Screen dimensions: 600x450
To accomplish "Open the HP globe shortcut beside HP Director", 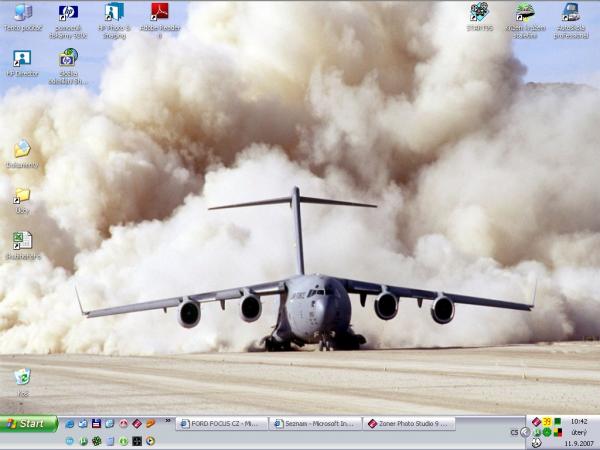I will coord(68,59).
